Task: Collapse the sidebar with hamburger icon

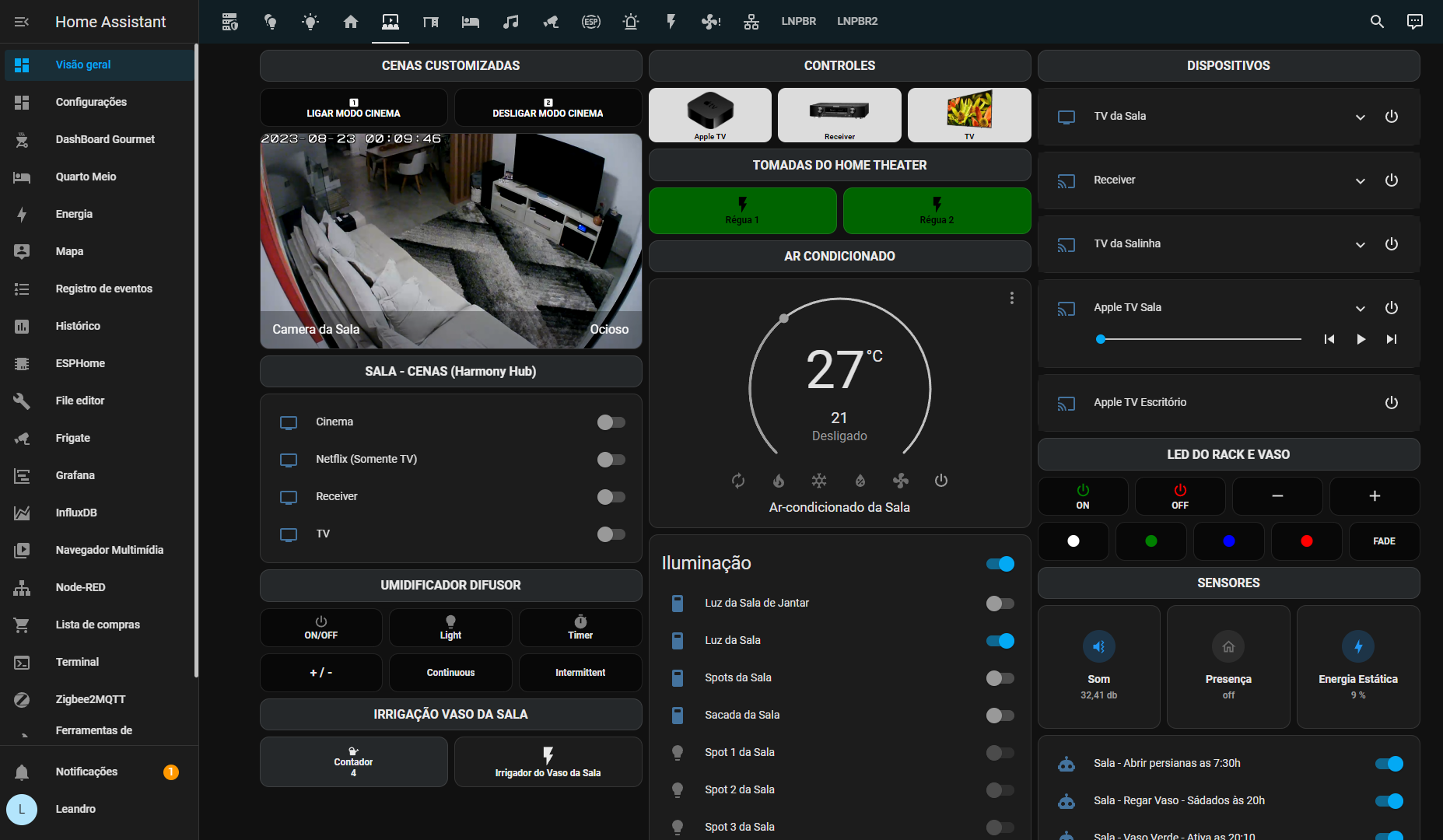Action: 22,22
